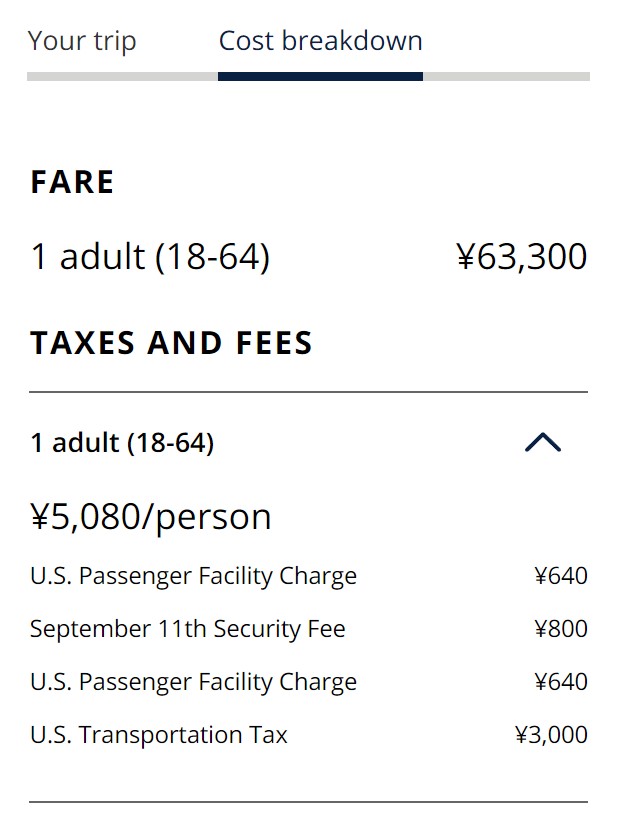Click Passenger Facility Charge above the Security Fee
This screenshot has height=821, width=621.
tap(193, 576)
